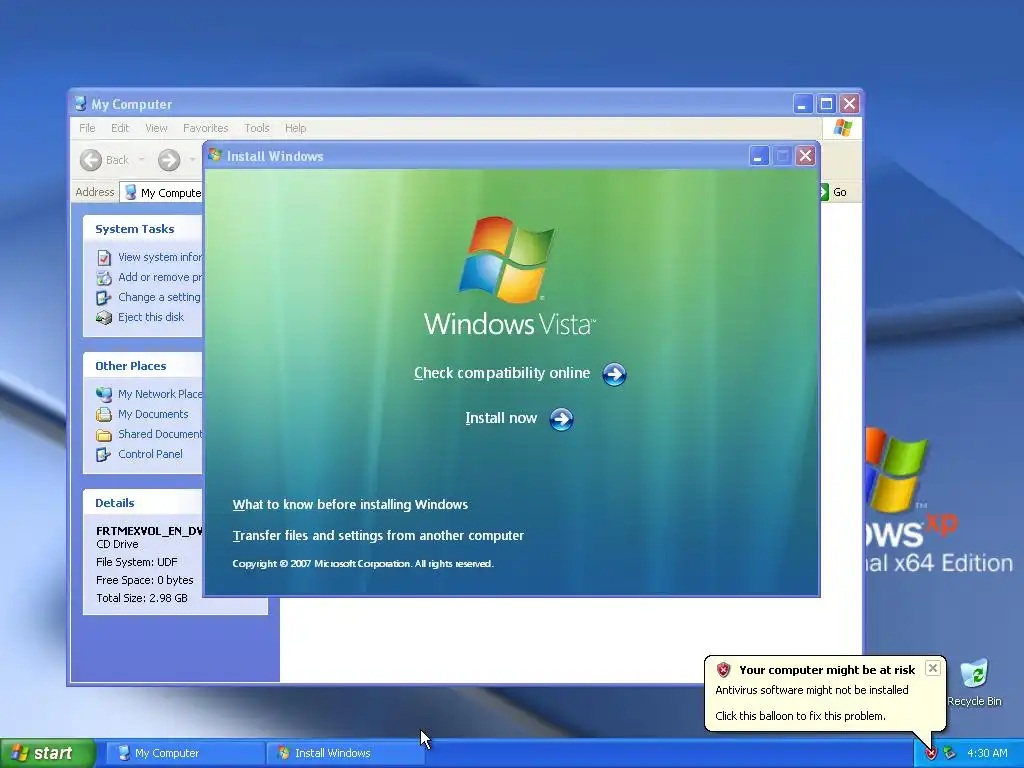Screen dimensions: 1024x768
Task: Maximize the My Computer window
Action: pos(826,104)
